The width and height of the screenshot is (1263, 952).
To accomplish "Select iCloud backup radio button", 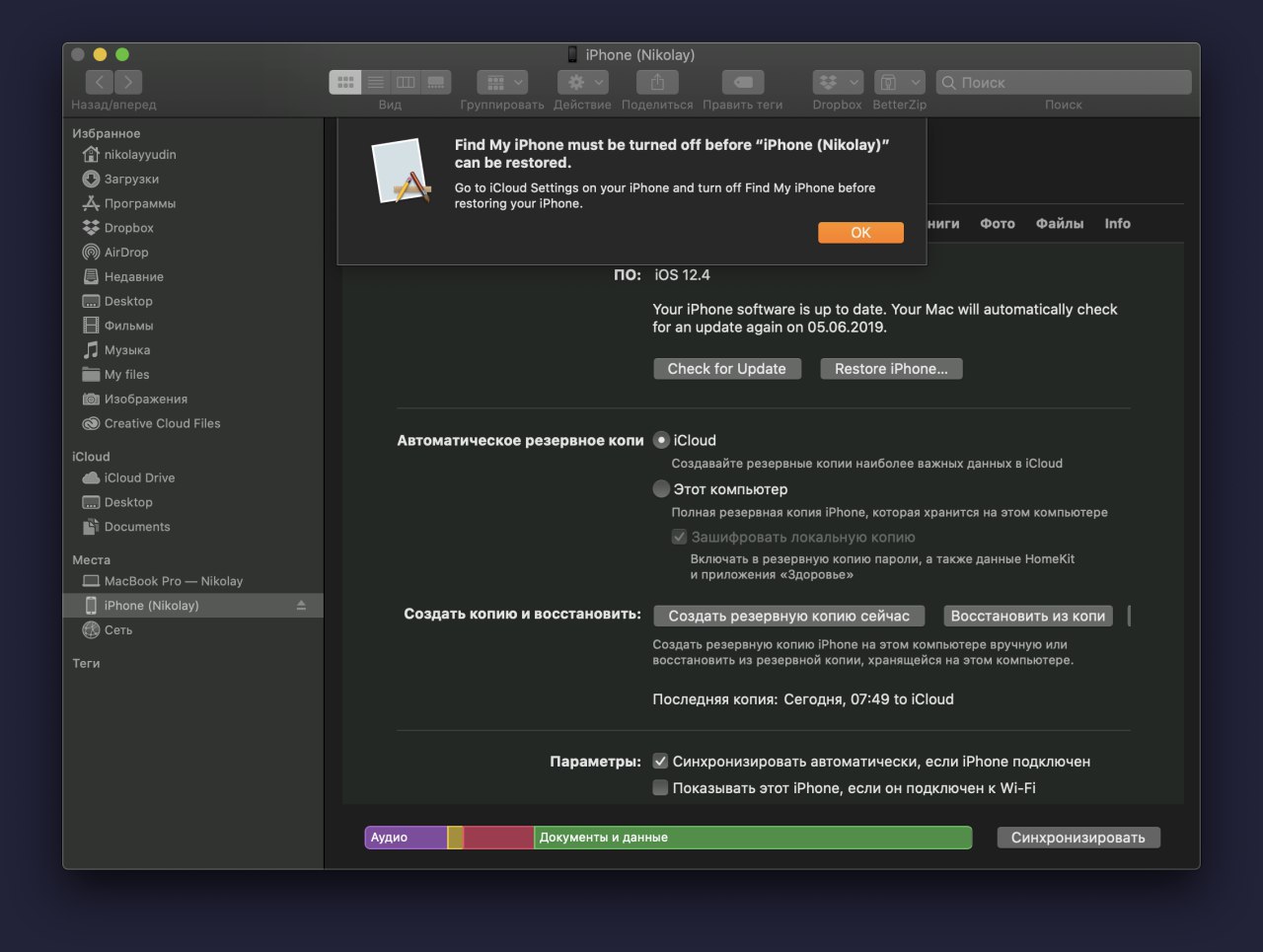I will (661, 440).
